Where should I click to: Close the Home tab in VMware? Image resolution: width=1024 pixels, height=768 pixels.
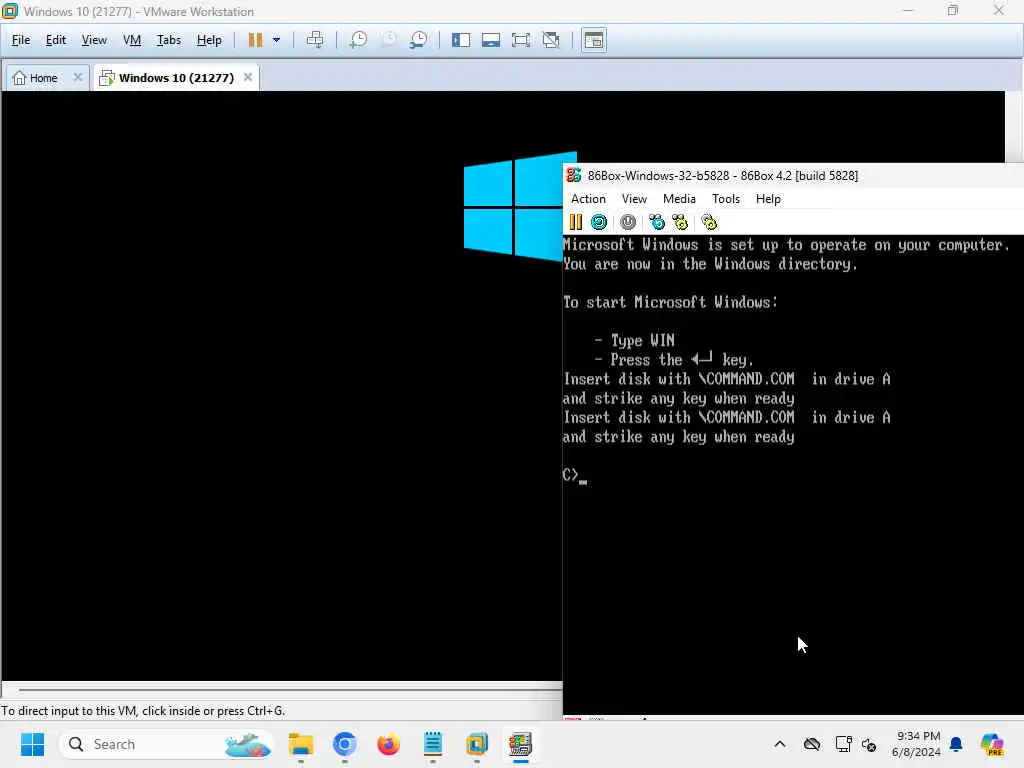pos(78,77)
